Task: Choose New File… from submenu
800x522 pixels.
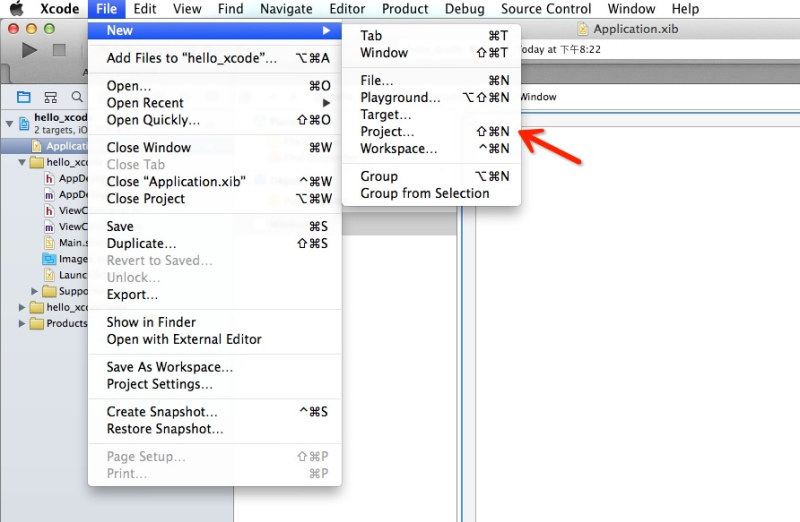Action: click(432, 81)
